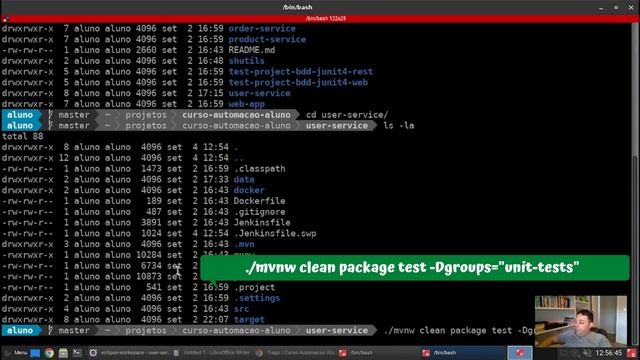Viewport: 640px width, 360px height.
Task: Click the 'ls -la' command text
Action: pos(399,126)
